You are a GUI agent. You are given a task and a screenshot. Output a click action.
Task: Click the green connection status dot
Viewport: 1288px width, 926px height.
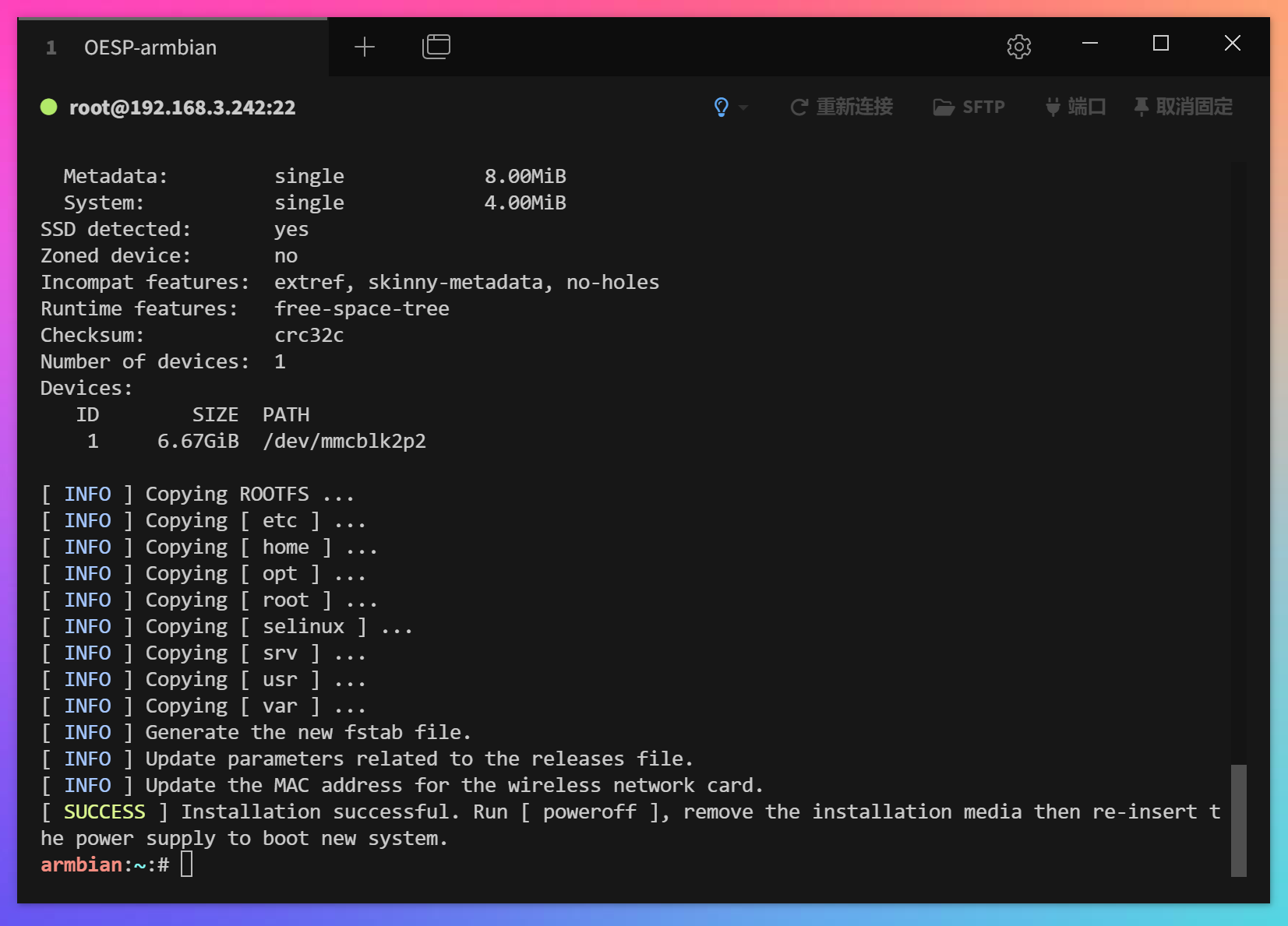tap(49, 107)
